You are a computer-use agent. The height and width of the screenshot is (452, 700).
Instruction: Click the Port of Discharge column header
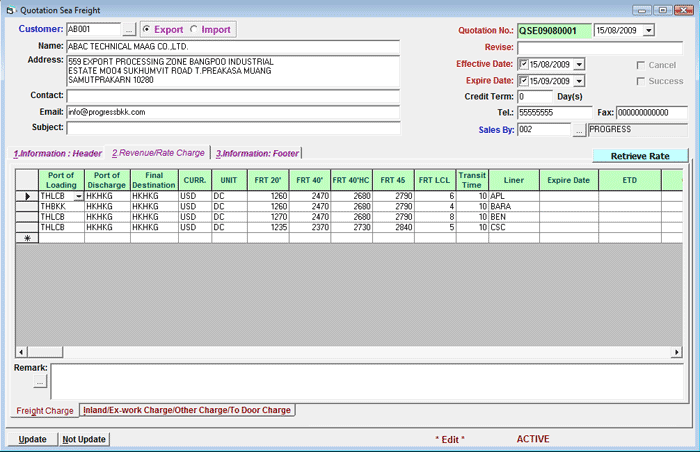point(107,180)
